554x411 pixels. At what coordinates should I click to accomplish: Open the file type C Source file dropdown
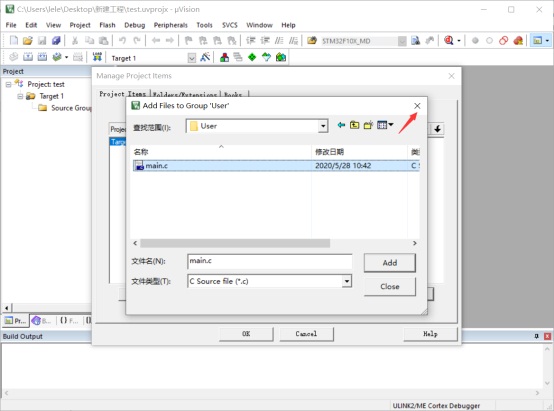click(347, 281)
